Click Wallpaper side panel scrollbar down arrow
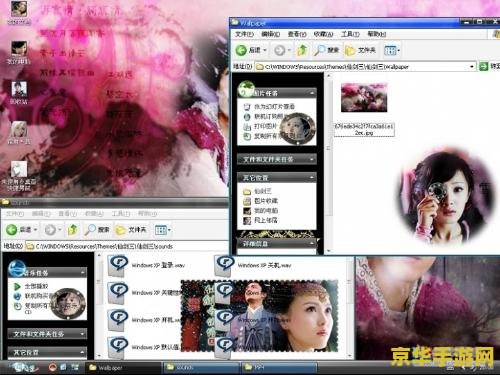Viewport: 500px width, 375px height. 328,251
